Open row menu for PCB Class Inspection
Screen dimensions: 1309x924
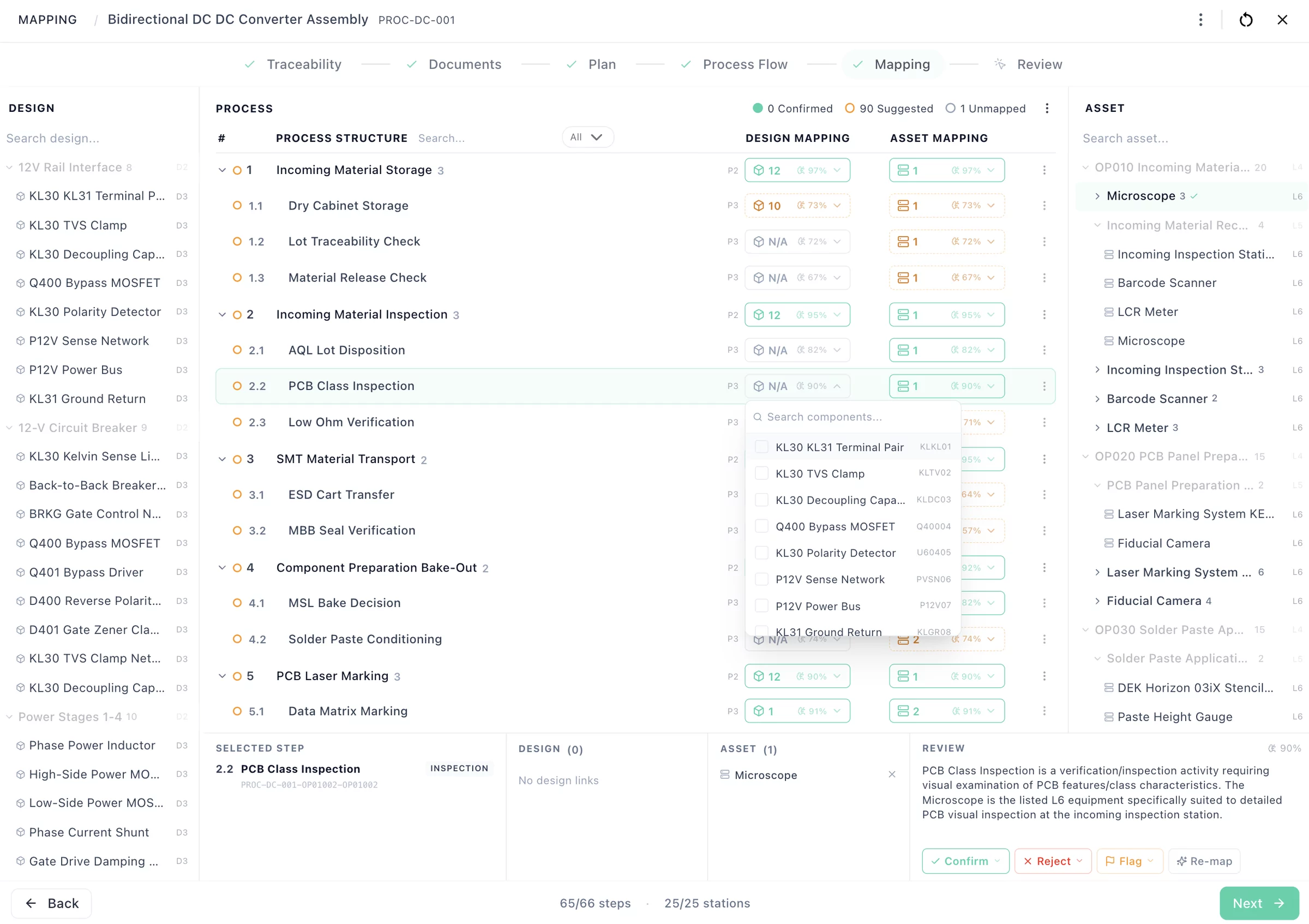(x=1044, y=387)
